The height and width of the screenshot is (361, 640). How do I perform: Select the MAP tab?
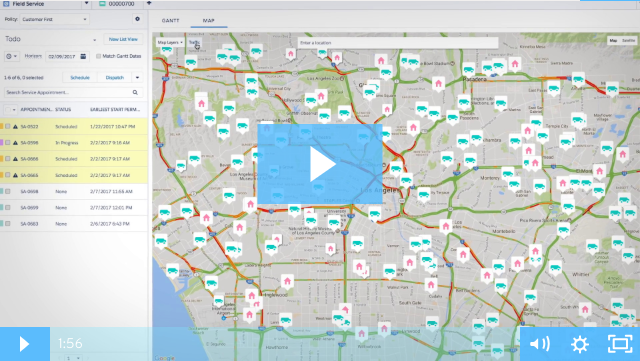tap(209, 20)
